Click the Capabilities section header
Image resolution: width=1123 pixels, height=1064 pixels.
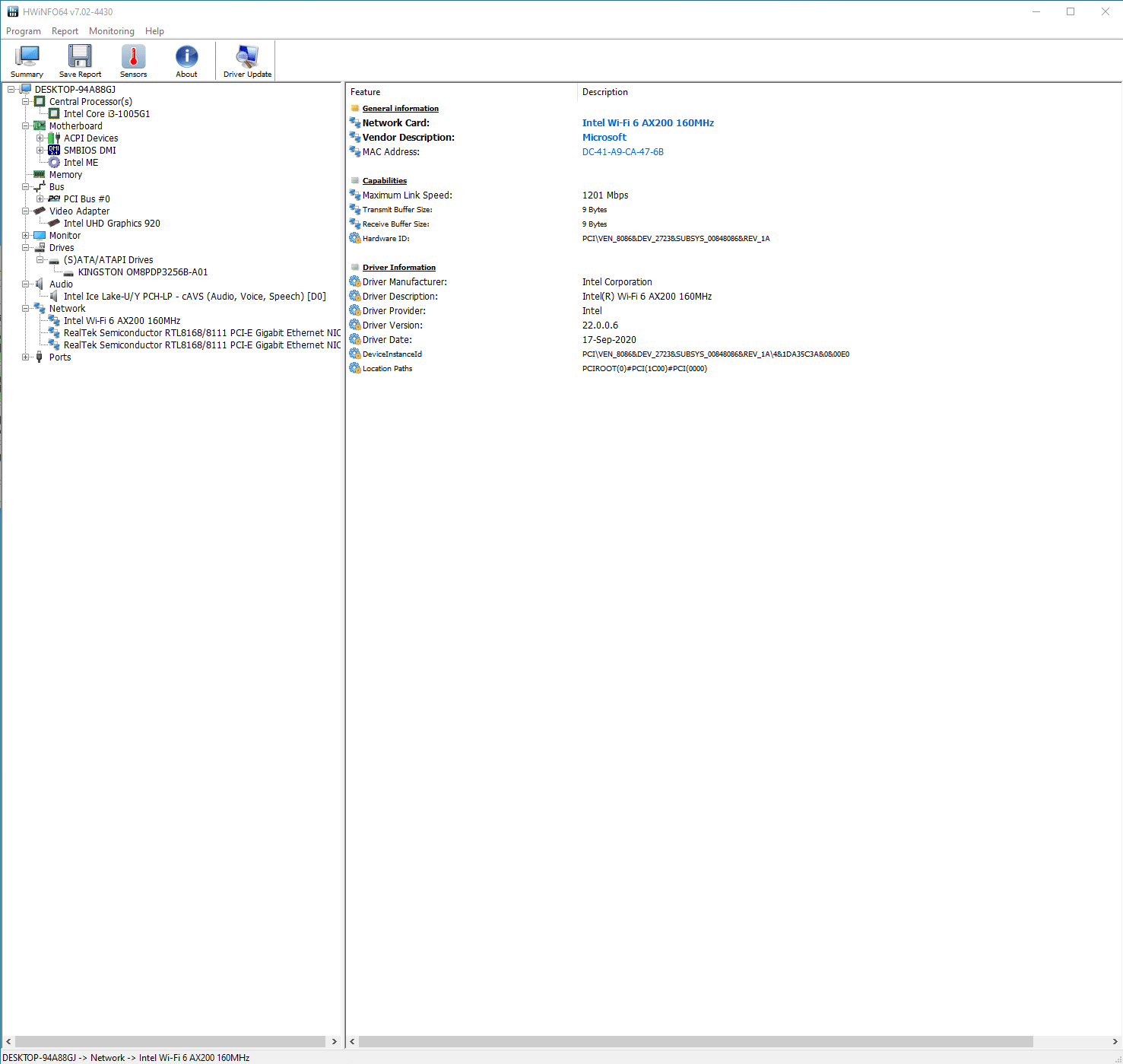384,180
